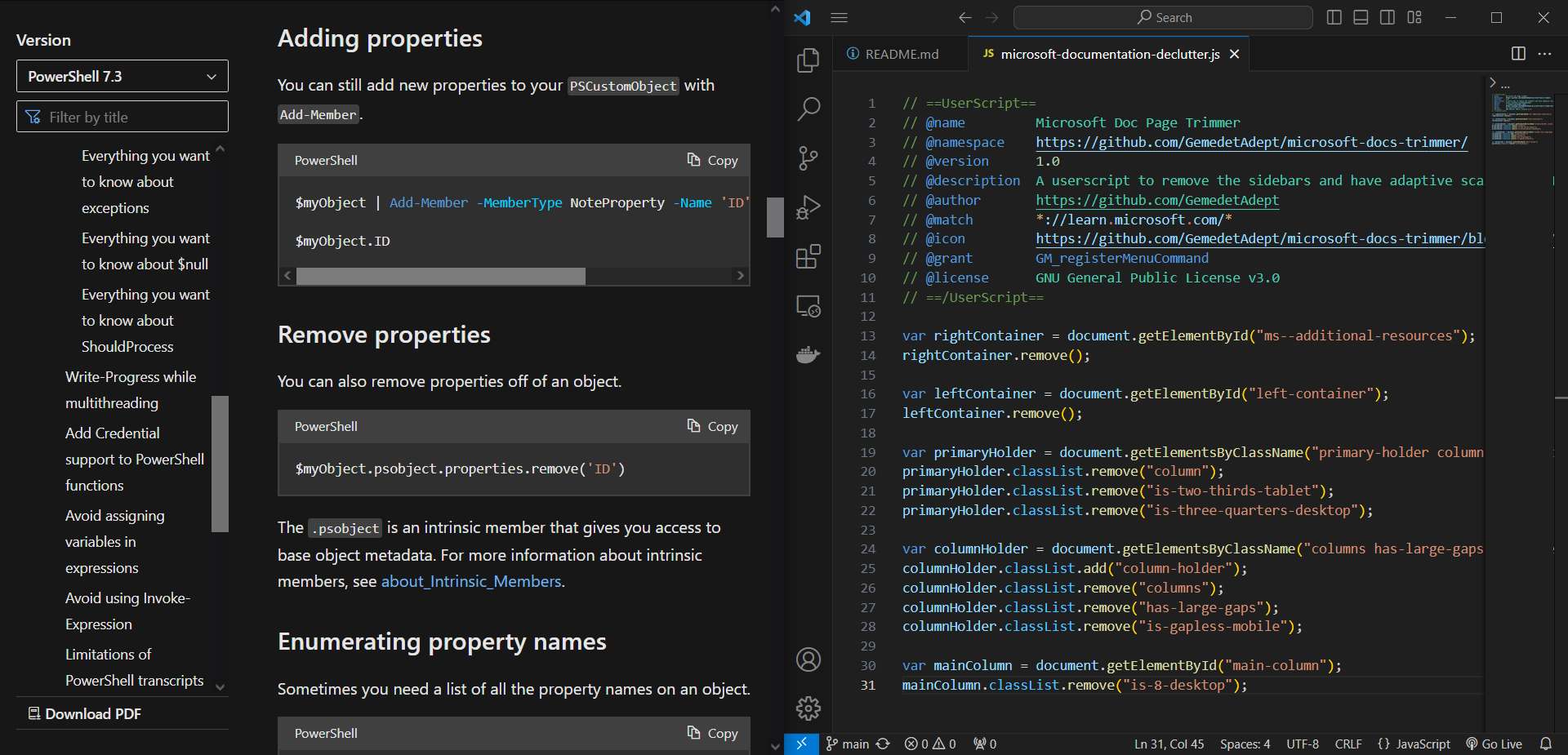Click the VS Code search command box
Viewport: 1568px width, 755px height.
point(1163,17)
